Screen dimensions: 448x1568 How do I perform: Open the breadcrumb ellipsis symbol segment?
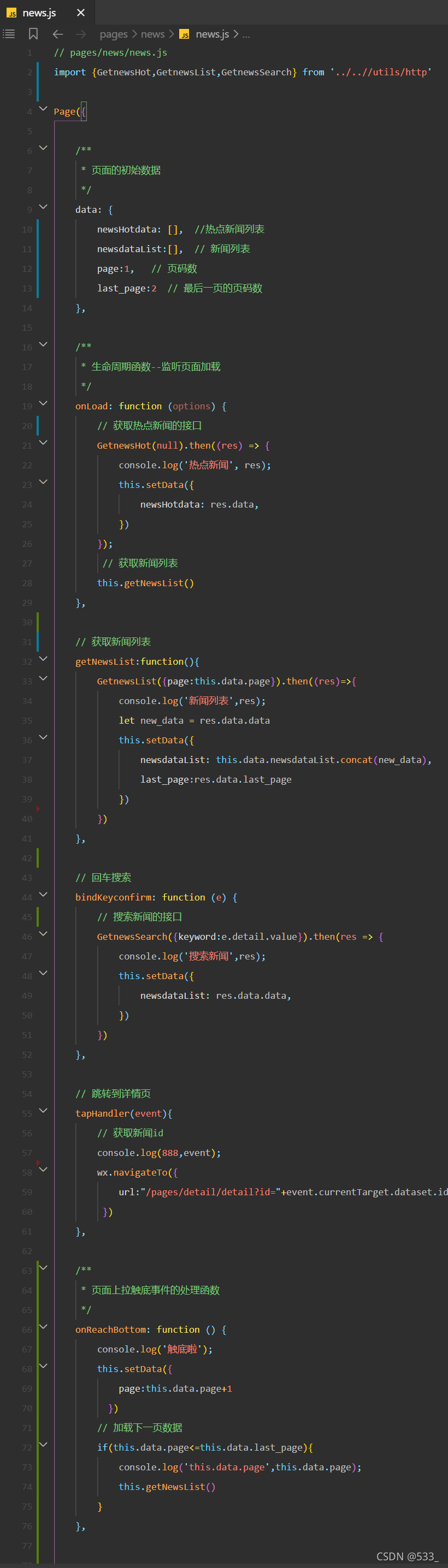[x=246, y=35]
